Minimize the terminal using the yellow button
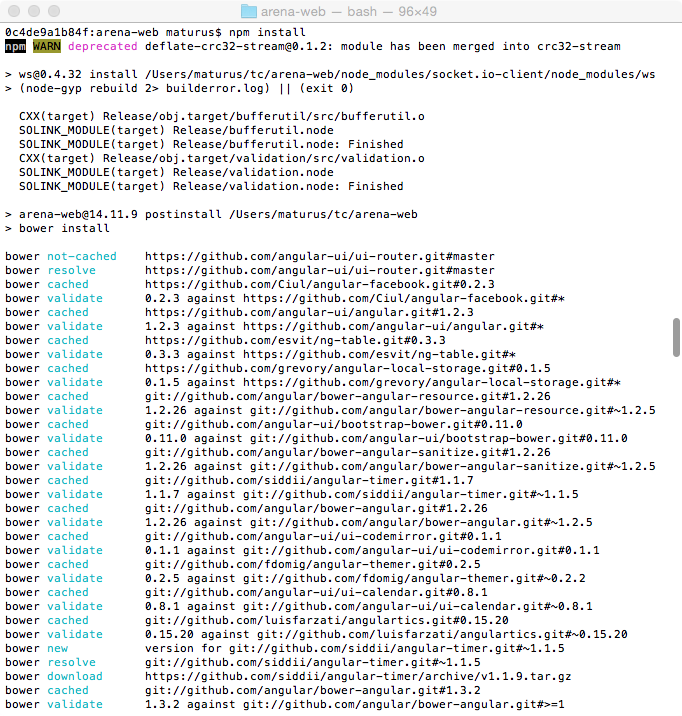The width and height of the screenshot is (682, 716). pos(33,11)
